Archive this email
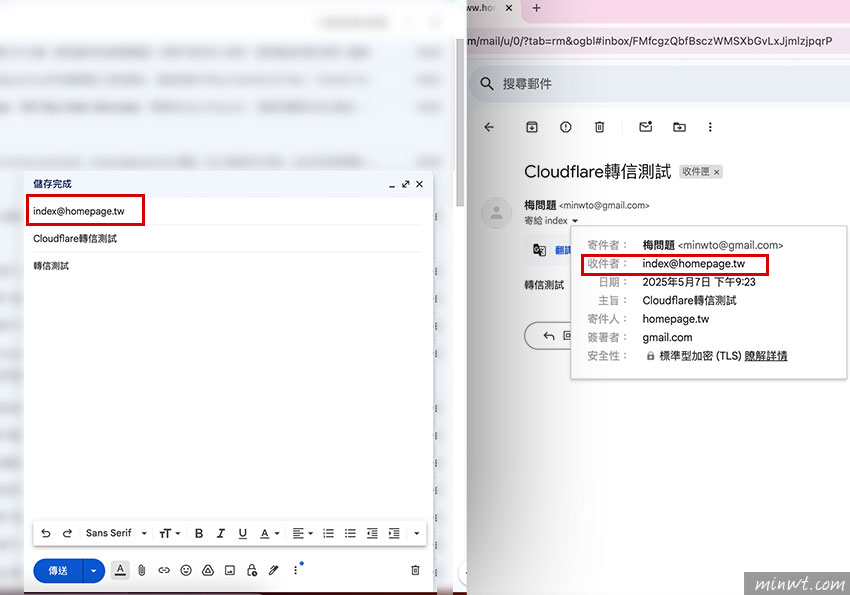Viewport: 850px width, 595px height. point(532,127)
